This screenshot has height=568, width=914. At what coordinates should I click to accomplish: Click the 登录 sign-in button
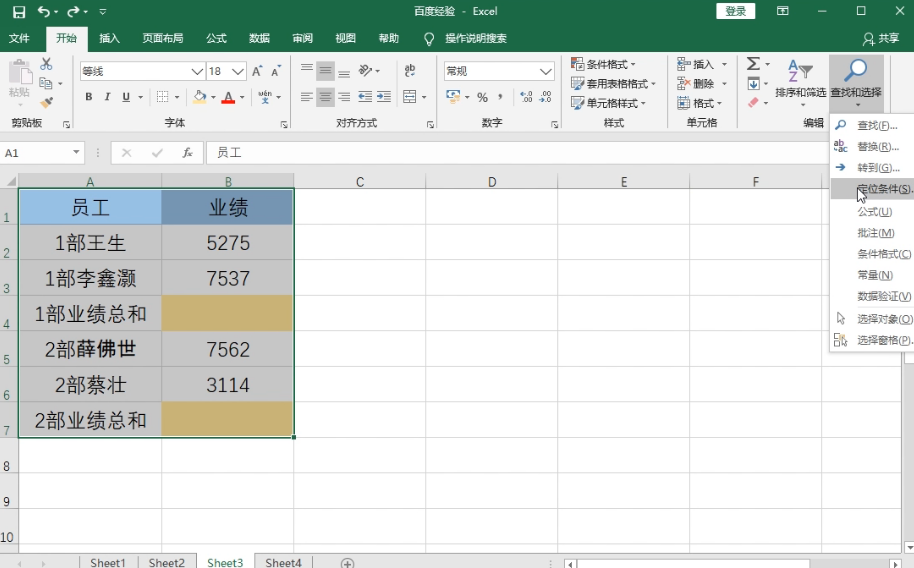coord(736,11)
